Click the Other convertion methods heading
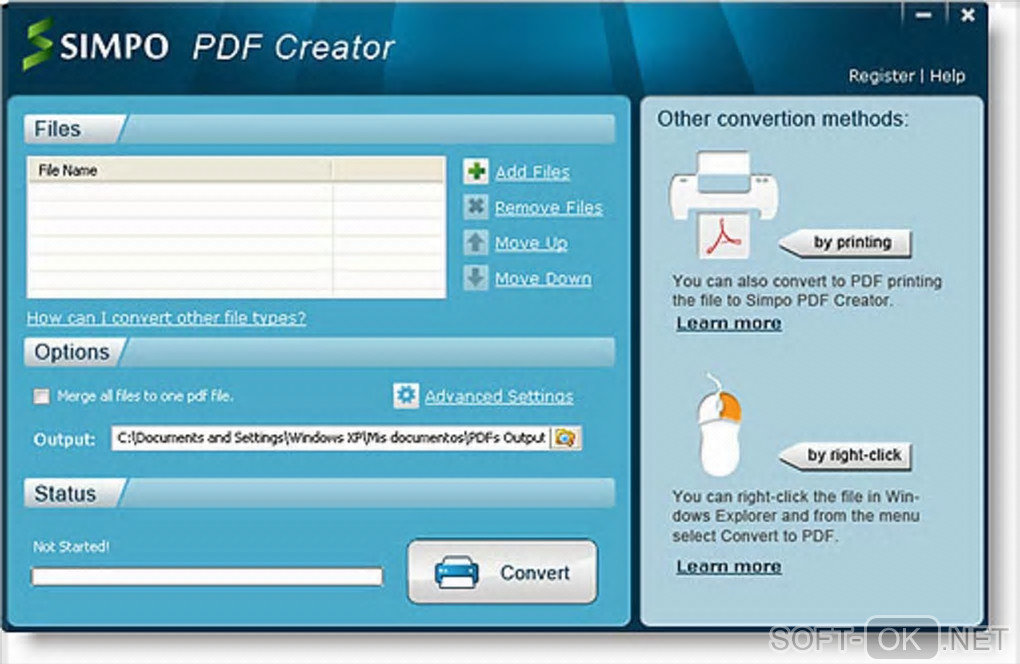The width and height of the screenshot is (1020, 664). (x=783, y=119)
